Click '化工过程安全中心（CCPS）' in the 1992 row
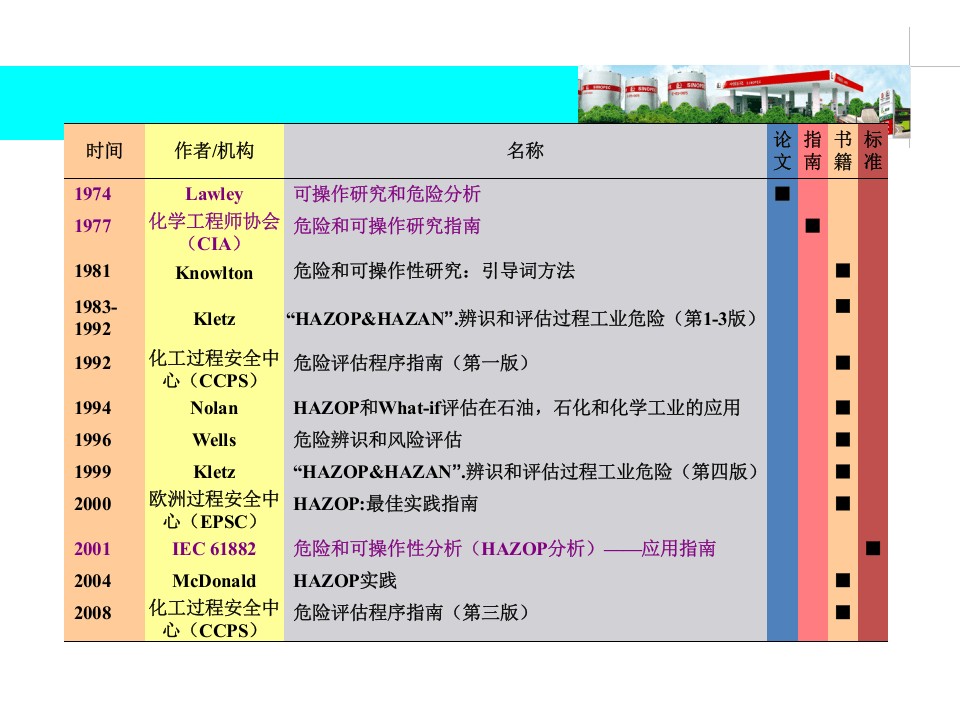The height and width of the screenshot is (720, 960). pyautogui.click(x=214, y=369)
